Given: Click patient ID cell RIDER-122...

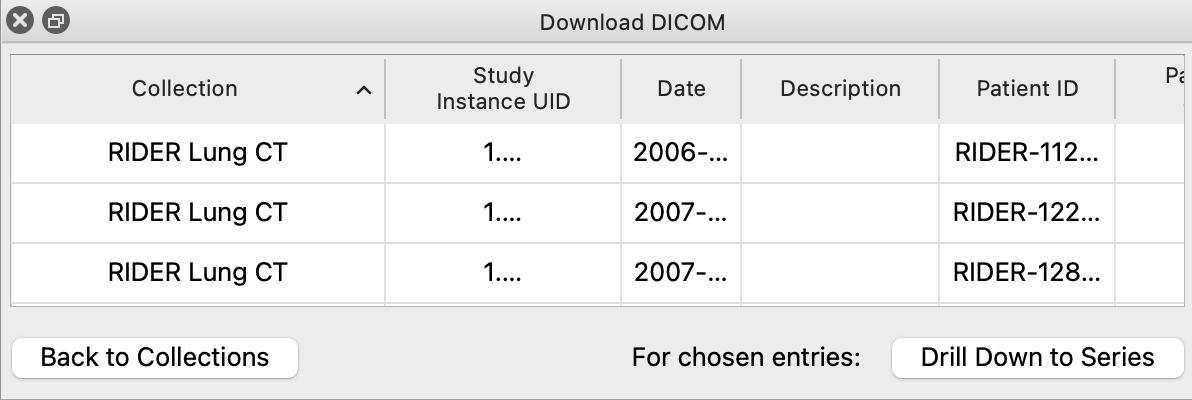Looking at the screenshot, I should (1027, 213).
